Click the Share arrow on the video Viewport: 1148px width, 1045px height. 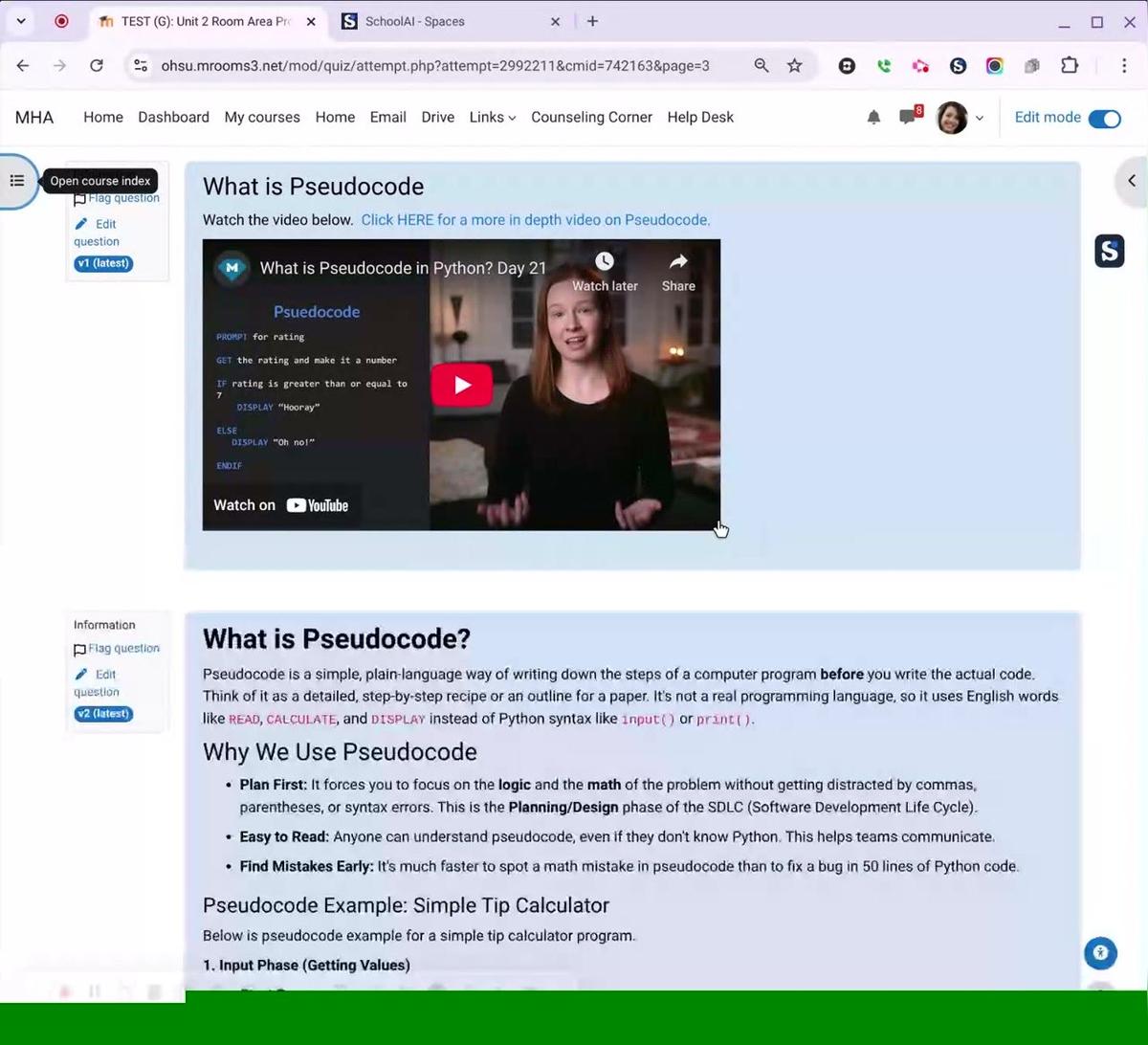(x=678, y=262)
